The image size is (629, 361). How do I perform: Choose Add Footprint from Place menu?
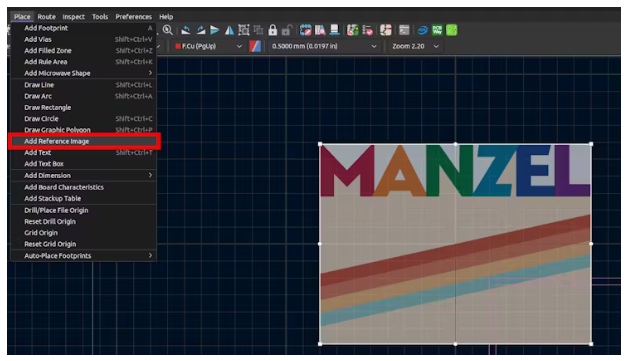(x=83, y=28)
